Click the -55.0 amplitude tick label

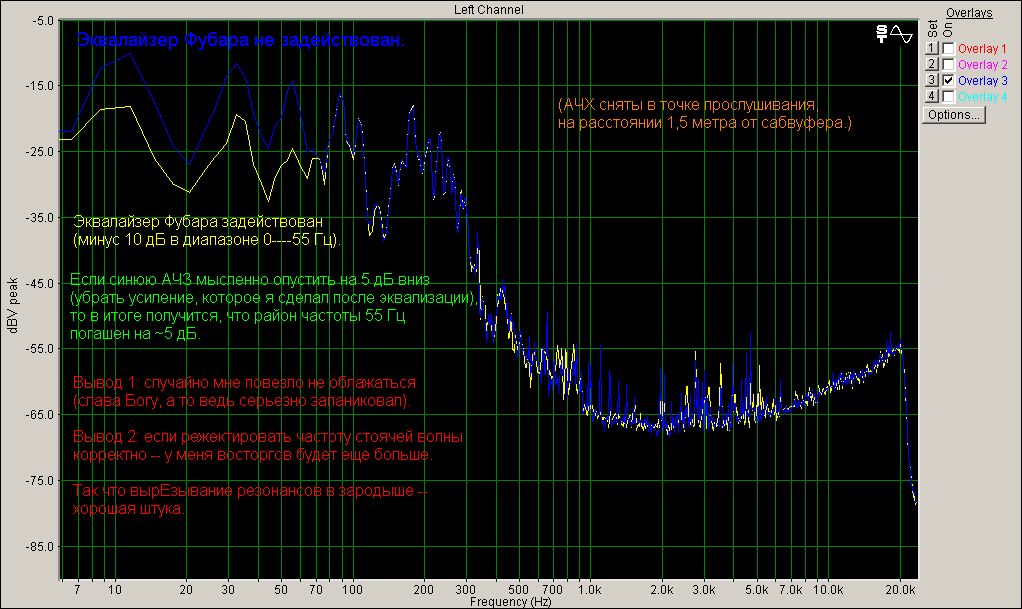[x=39, y=349]
